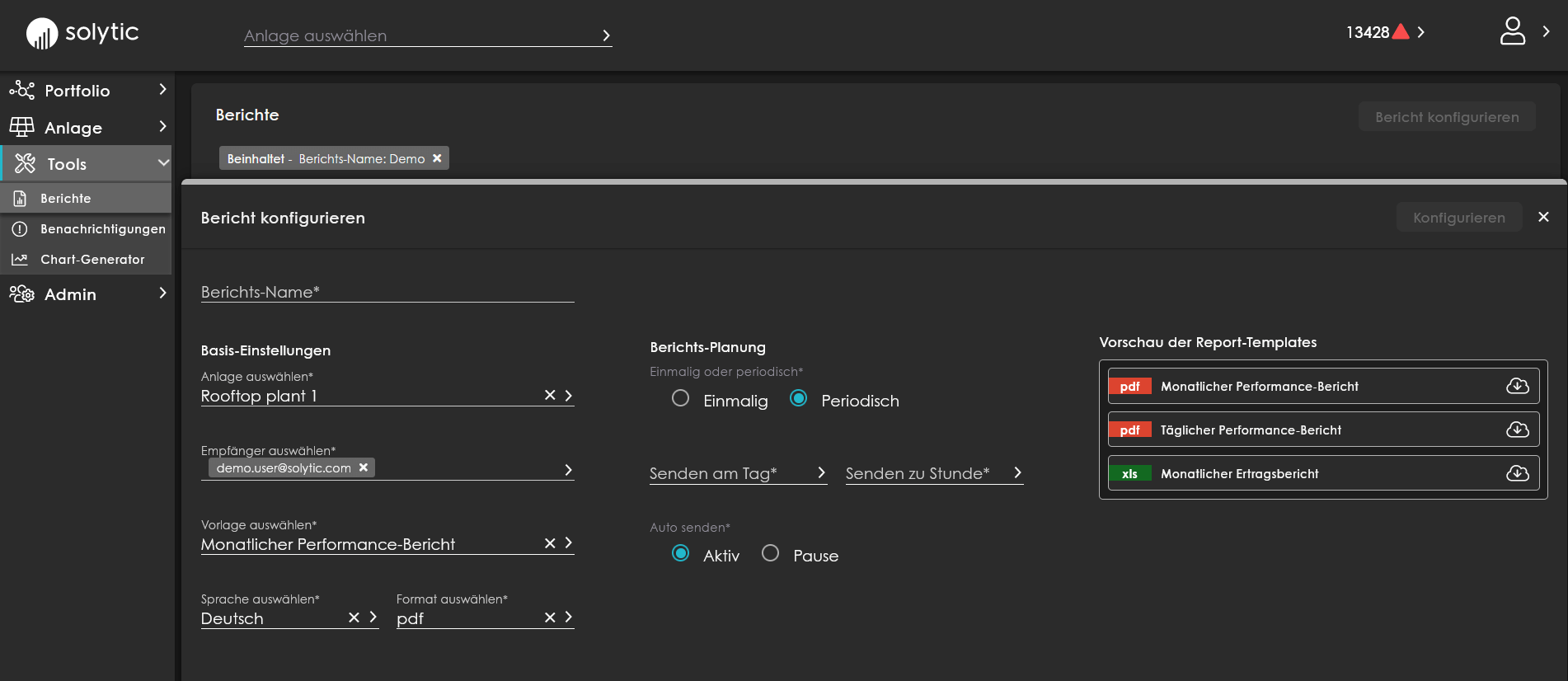Expand the Vorlage auswählen dropdown arrow
The height and width of the screenshot is (681, 1568).
569,542
